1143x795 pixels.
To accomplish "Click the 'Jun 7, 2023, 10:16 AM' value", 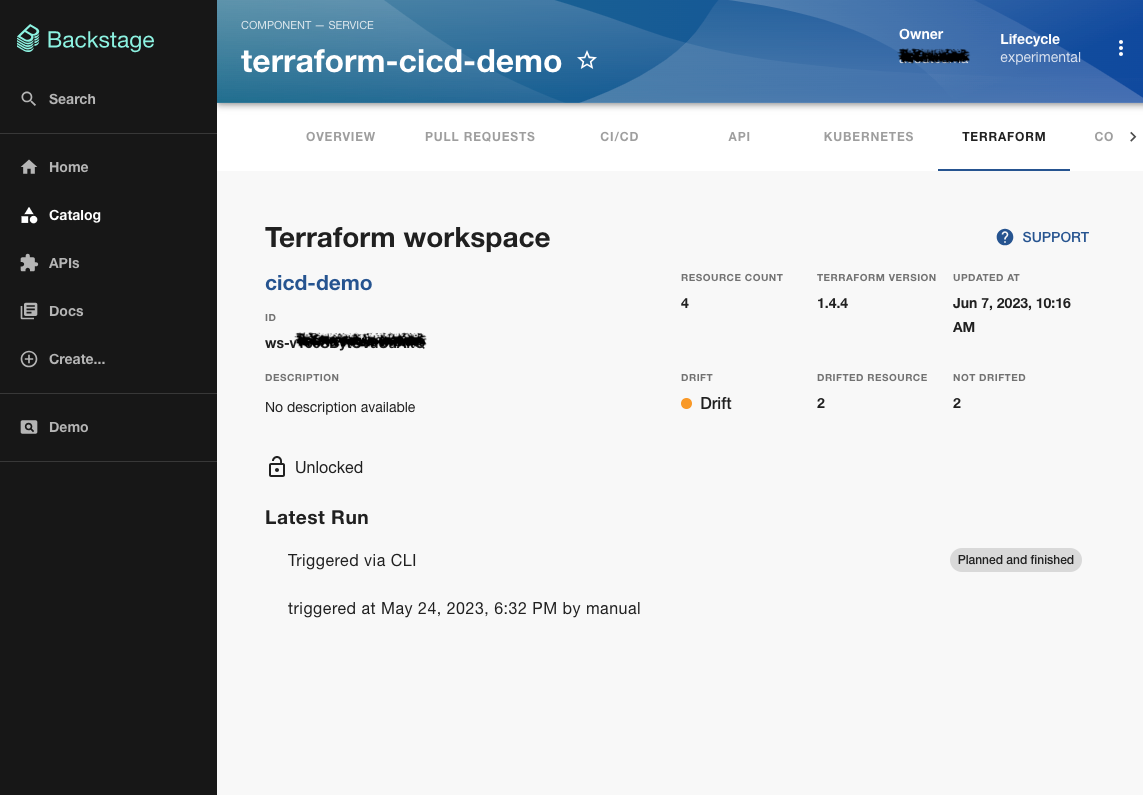I will pos(1012,315).
